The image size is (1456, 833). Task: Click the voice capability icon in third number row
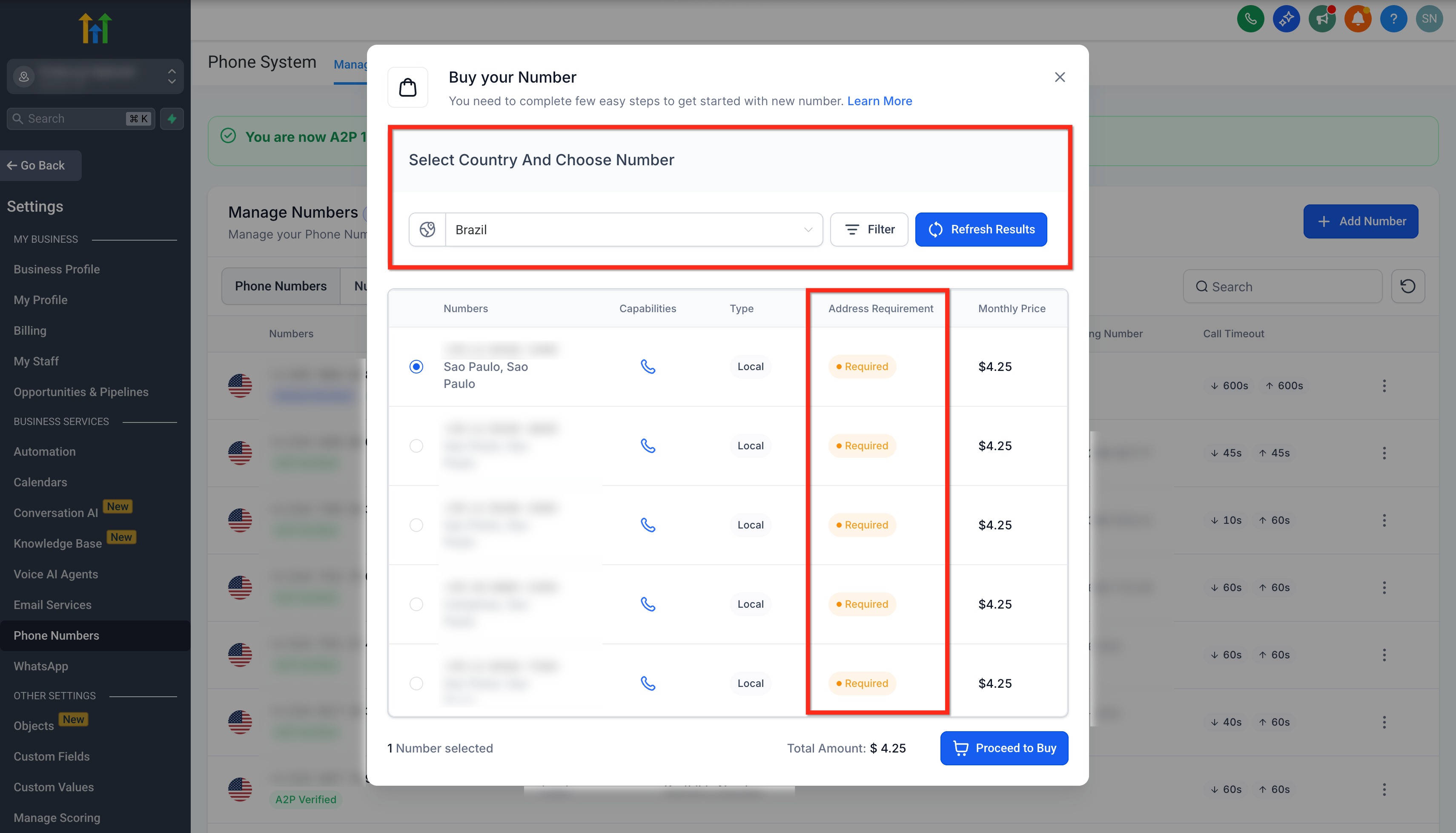click(648, 525)
